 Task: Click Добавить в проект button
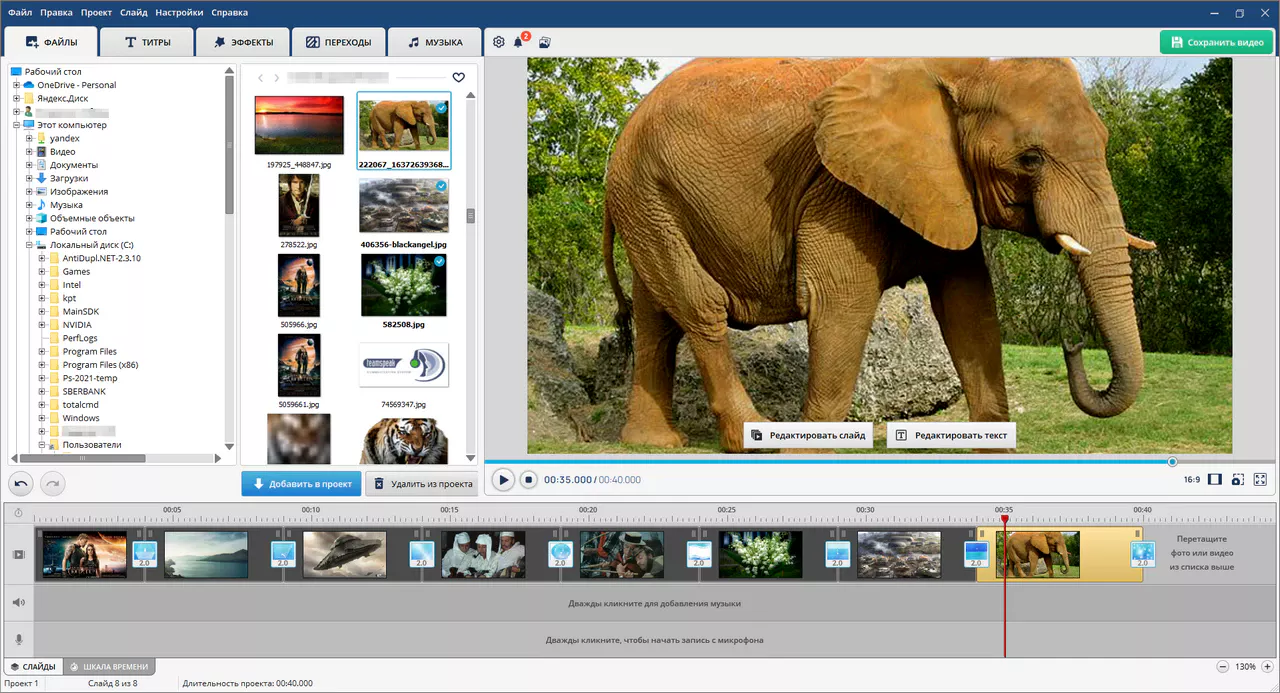tap(301, 484)
